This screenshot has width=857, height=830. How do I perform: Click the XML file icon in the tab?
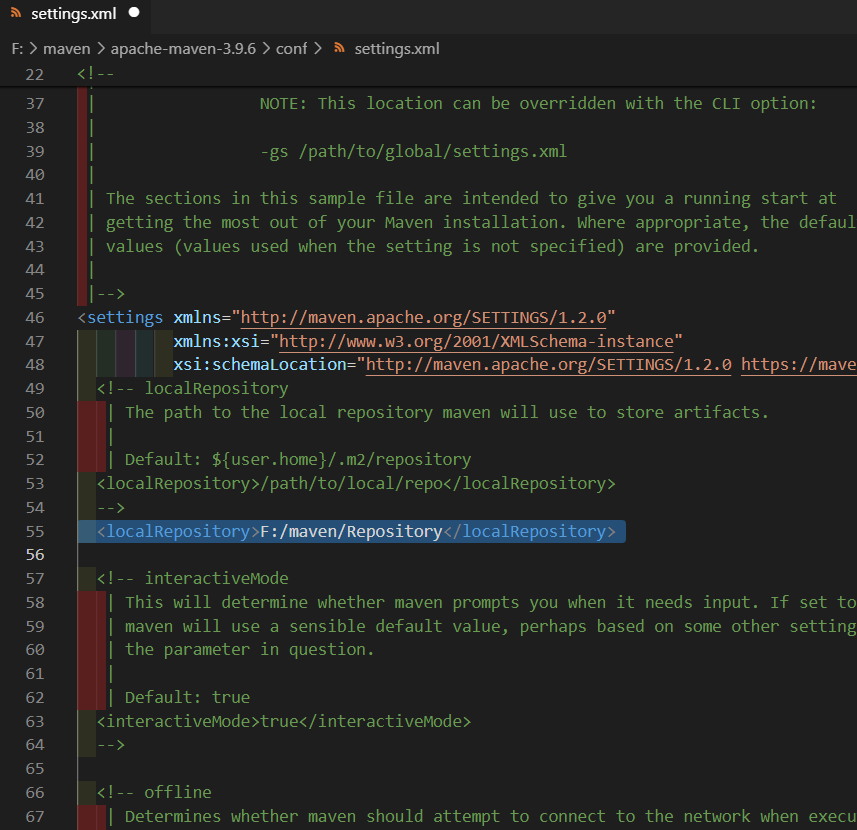(x=15, y=14)
